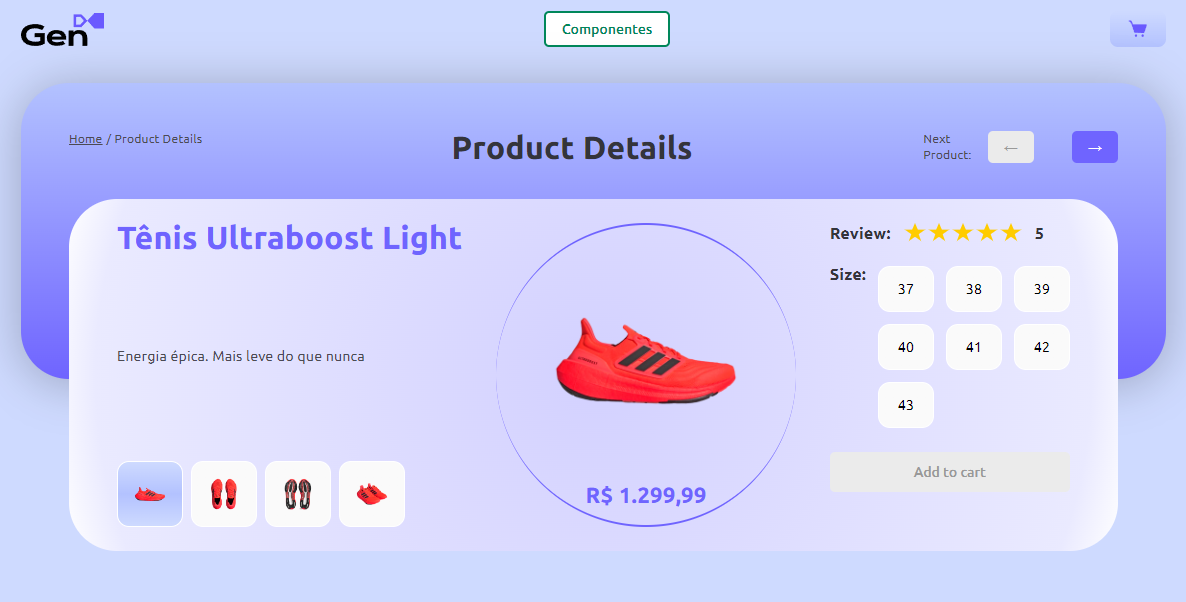Click the Add to cart button
This screenshot has width=1186, height=602.
coord(950,472)
